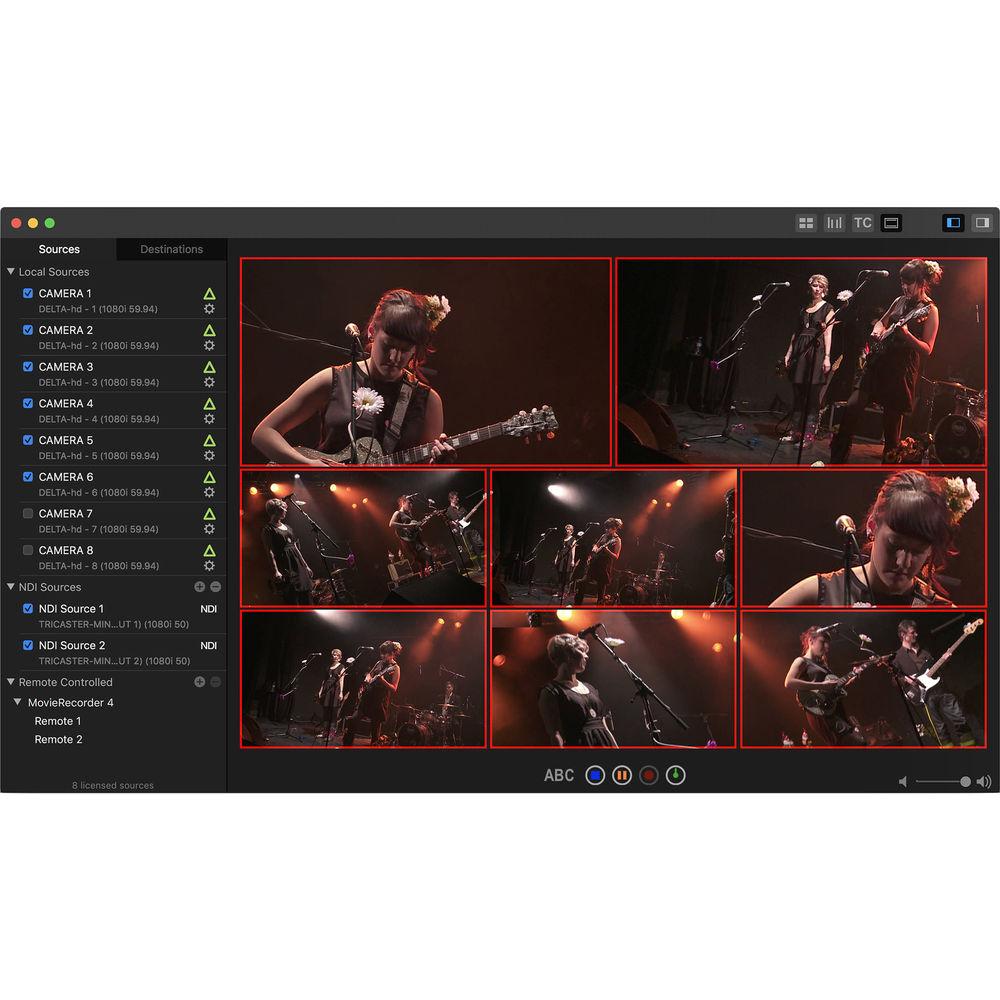Switch to the grid multiview layout icon

[806, 223]
